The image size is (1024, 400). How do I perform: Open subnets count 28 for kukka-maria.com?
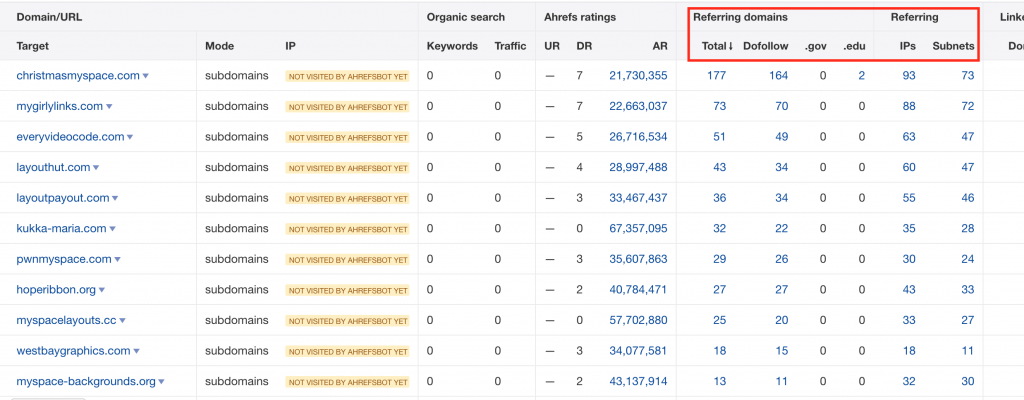point(968,228)
